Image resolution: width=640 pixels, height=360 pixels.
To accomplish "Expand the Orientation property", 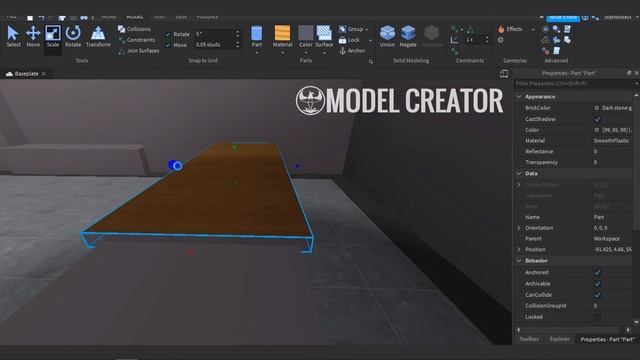I will pyautogui.click(x=519, y=228).
